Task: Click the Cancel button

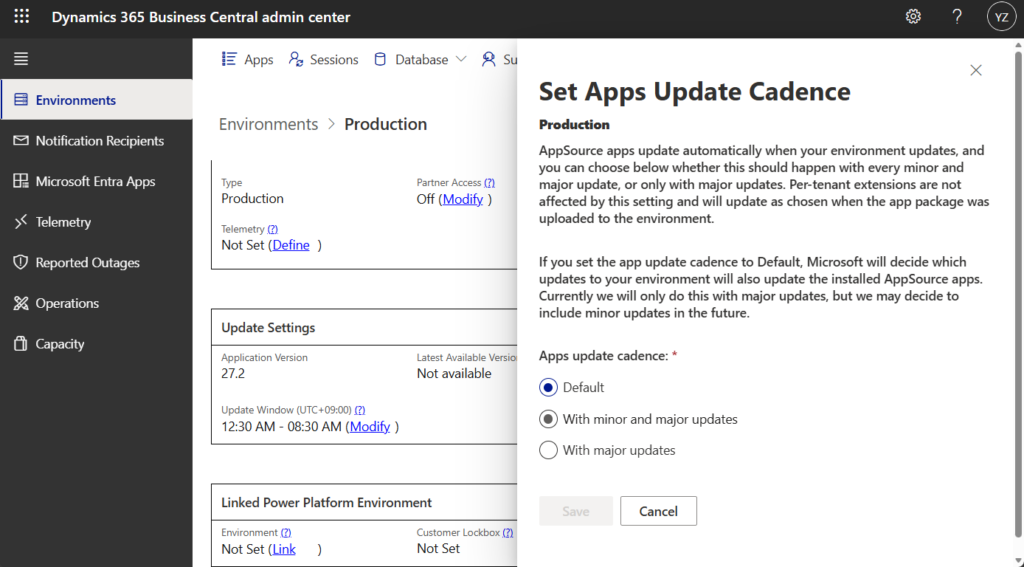Action: pyautogui.click(x=658, y=511)
